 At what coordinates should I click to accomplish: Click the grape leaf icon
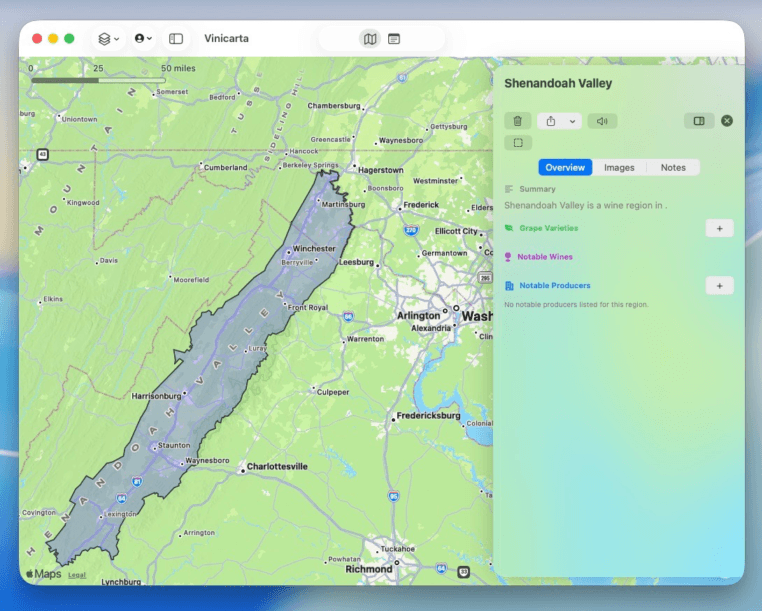(x=509, y=228)
